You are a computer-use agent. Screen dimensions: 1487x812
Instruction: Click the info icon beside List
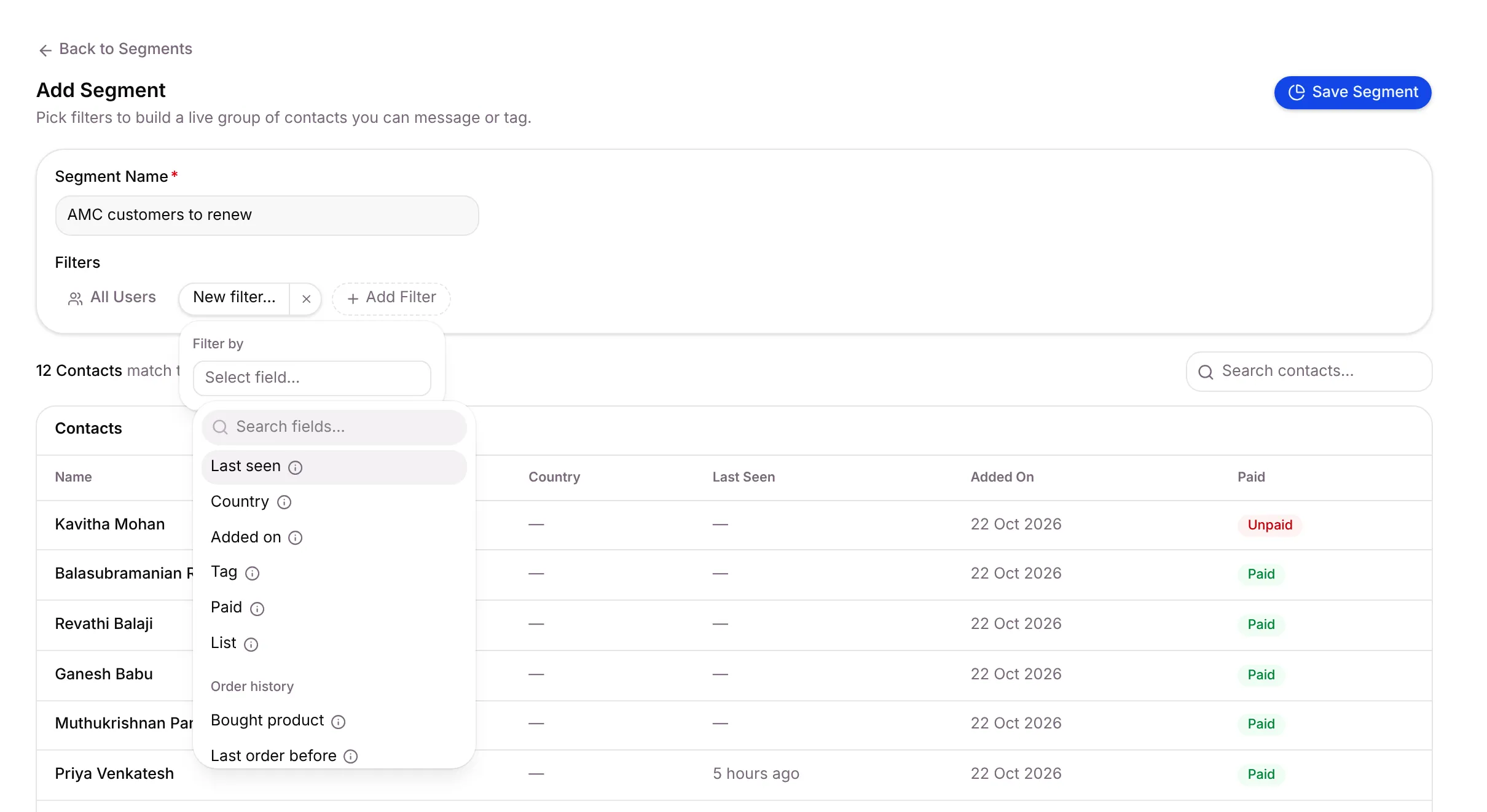pyautogui.click(x=251, y=644)
